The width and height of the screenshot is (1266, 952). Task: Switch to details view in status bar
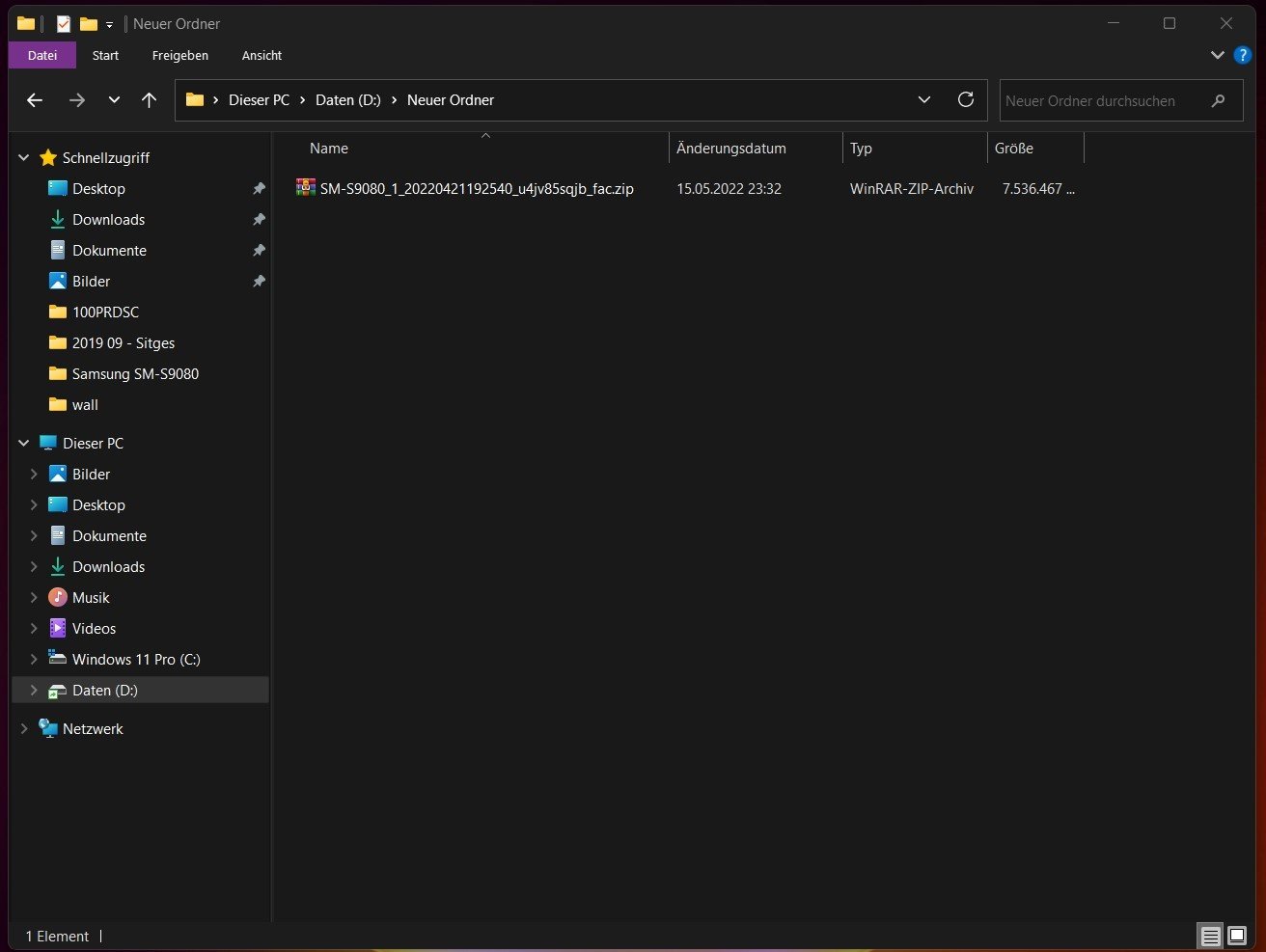(1210, 937)
